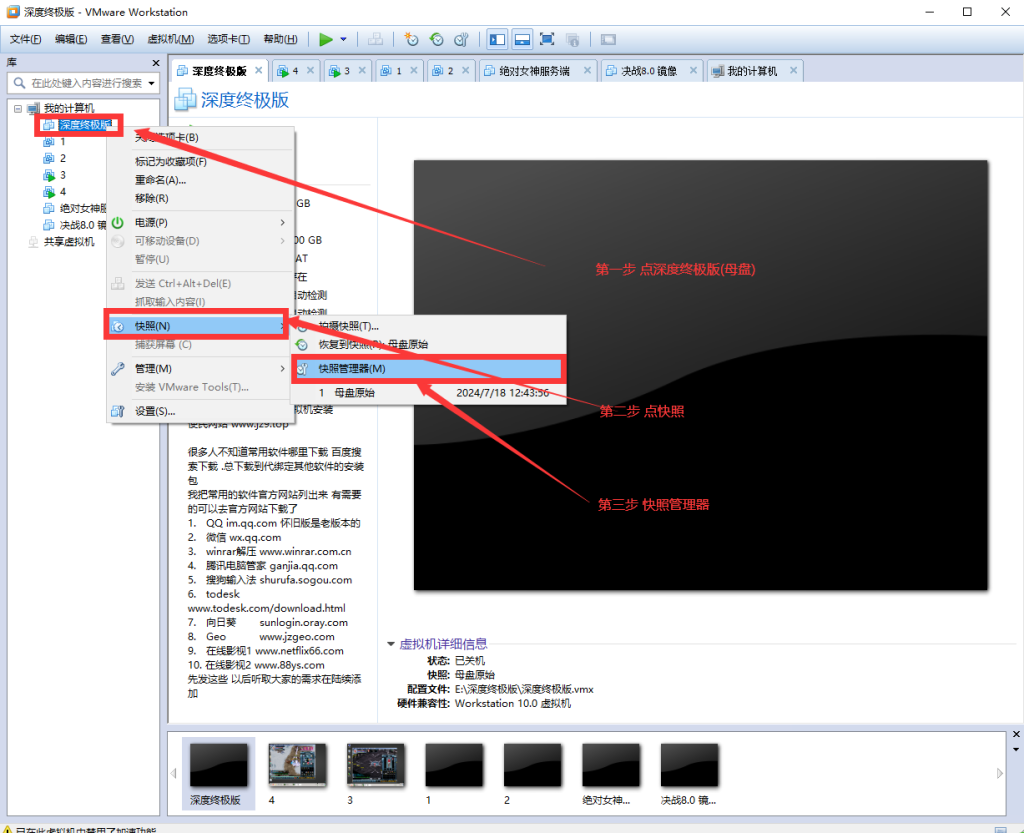Close the thumbnail bar
The width and height of the screenshot is (1024, 833).
click(x=1016, y=734)
